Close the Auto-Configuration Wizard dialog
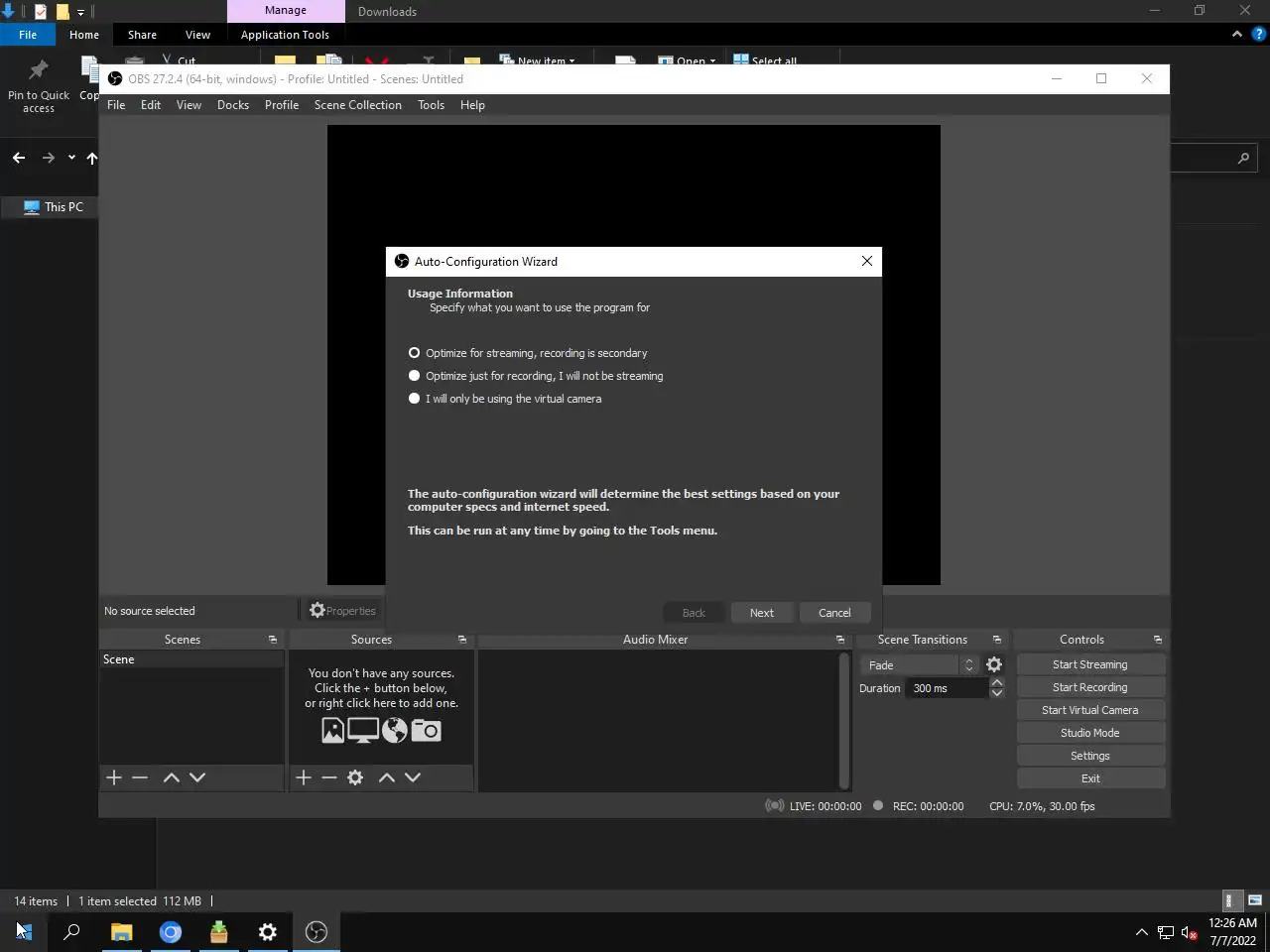Screen dimensions: 1270x952 [x=867, y=261]
